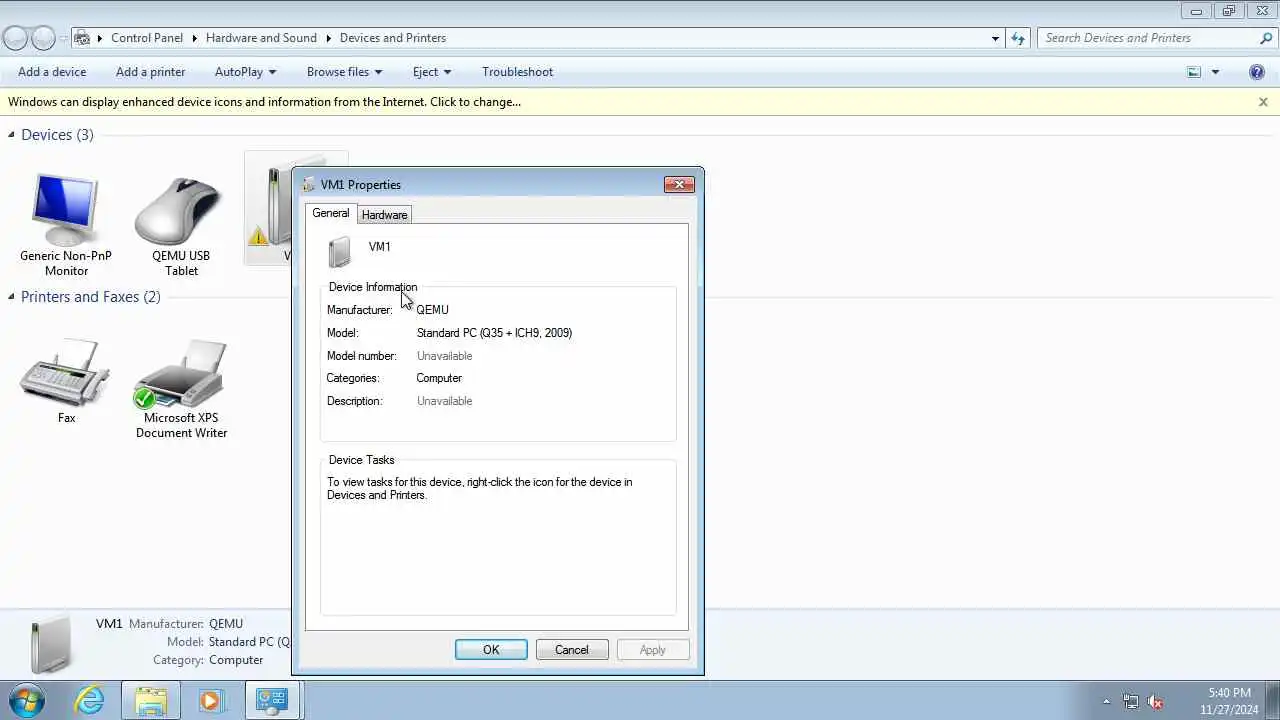1280x720 pixels.
Task: Click the refresh button beside address bar
Action: (1018, 38)
